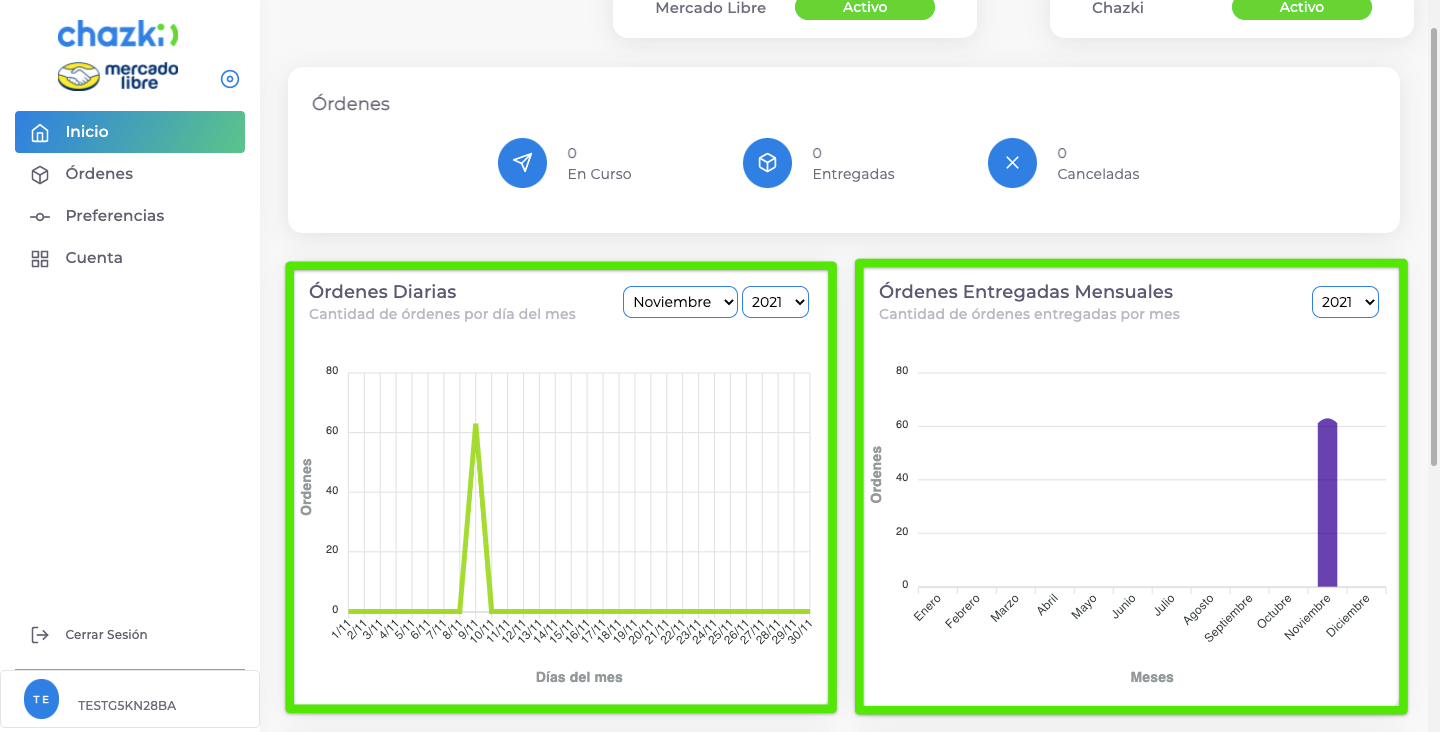Click the box Entregadas icon
The height and width of the screenshot is (732, 1440).
coord(767,163)
